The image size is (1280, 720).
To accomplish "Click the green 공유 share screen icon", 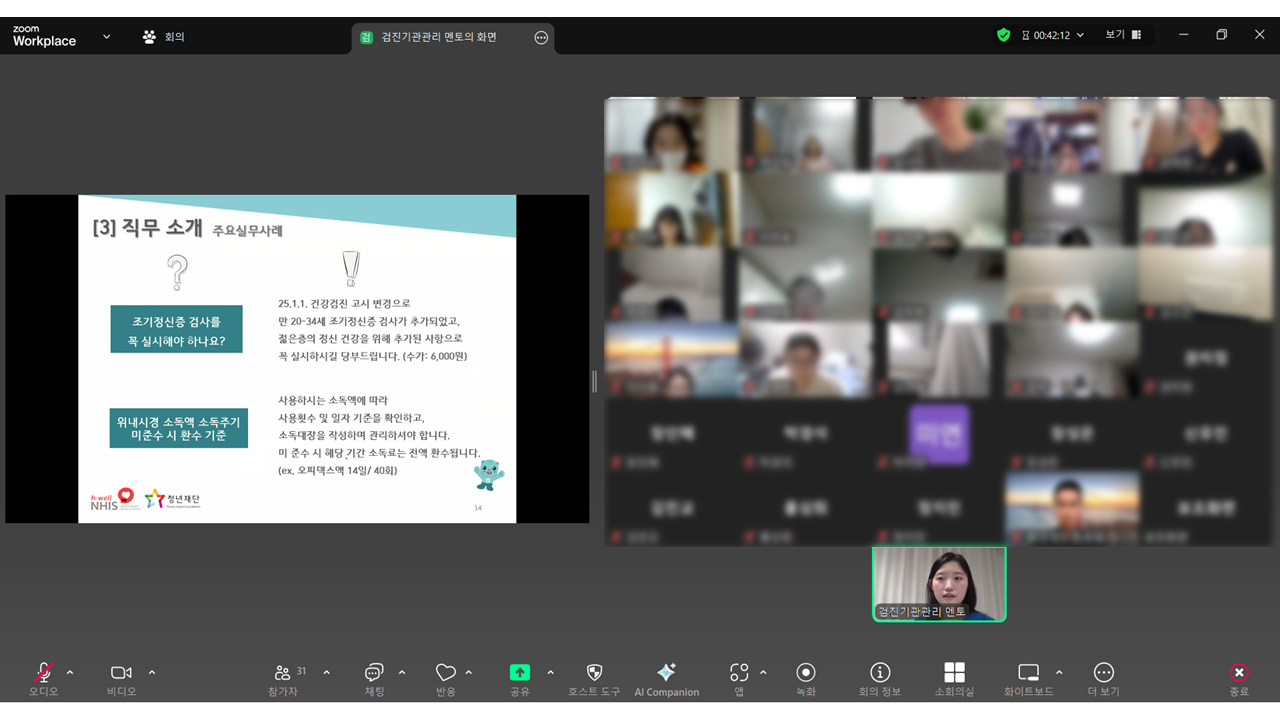I will point(520,673).
